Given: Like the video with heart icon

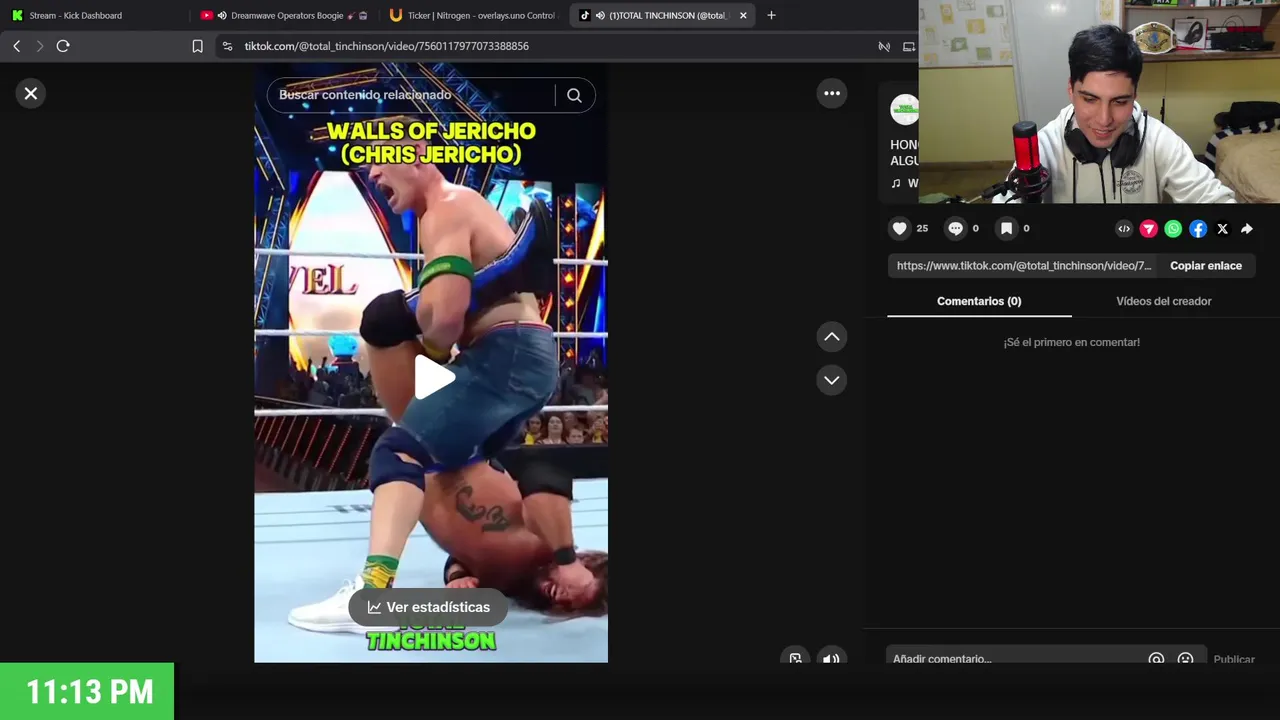Looking at the screenshot, I should point(900,228).
